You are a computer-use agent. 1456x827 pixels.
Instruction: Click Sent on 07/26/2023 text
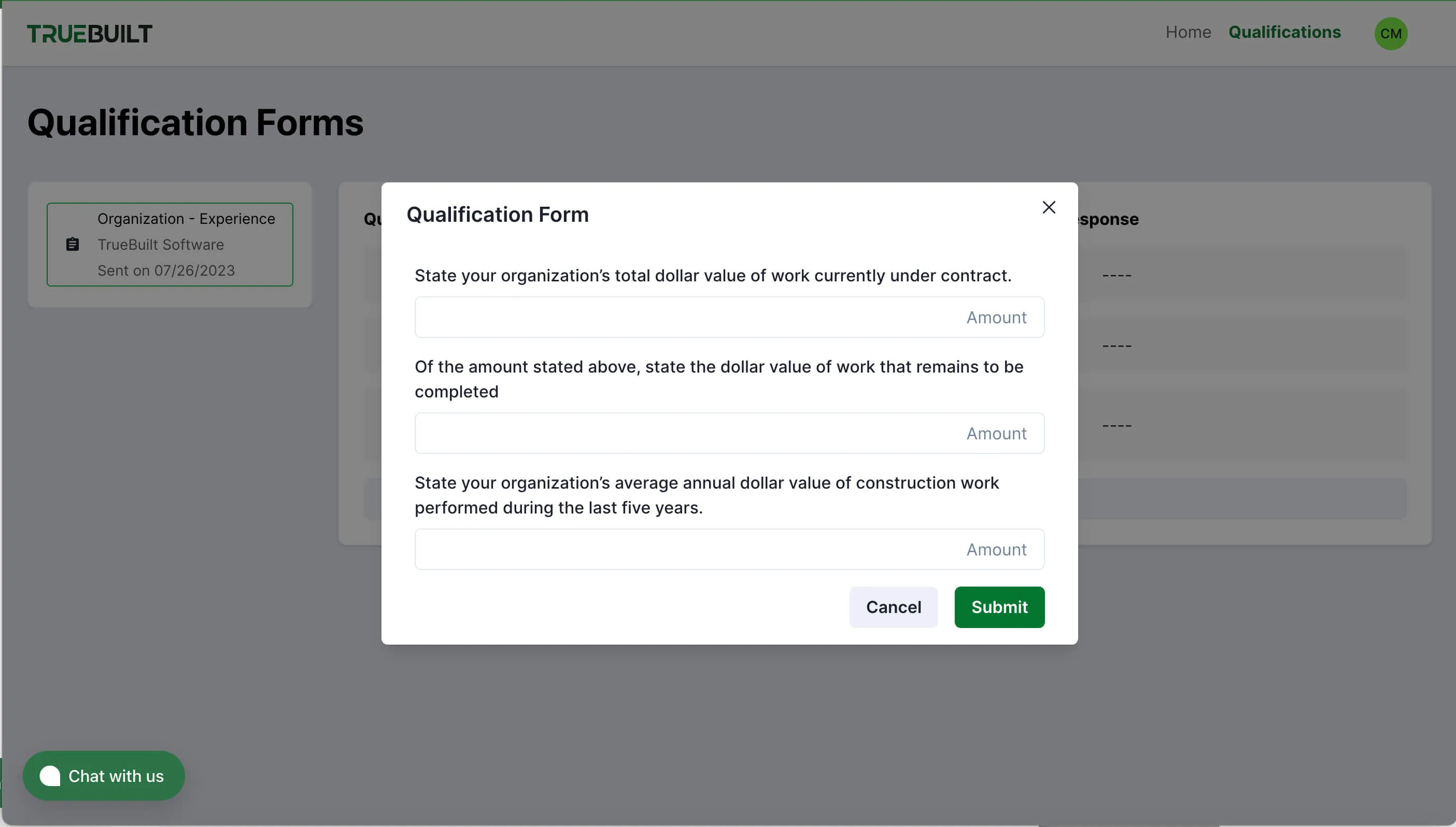click(166, 270)
